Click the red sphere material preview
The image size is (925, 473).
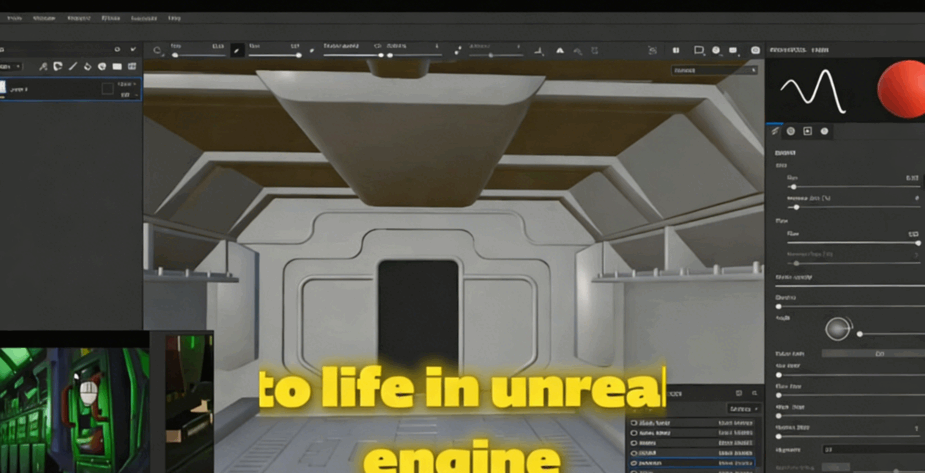point(901,88)
